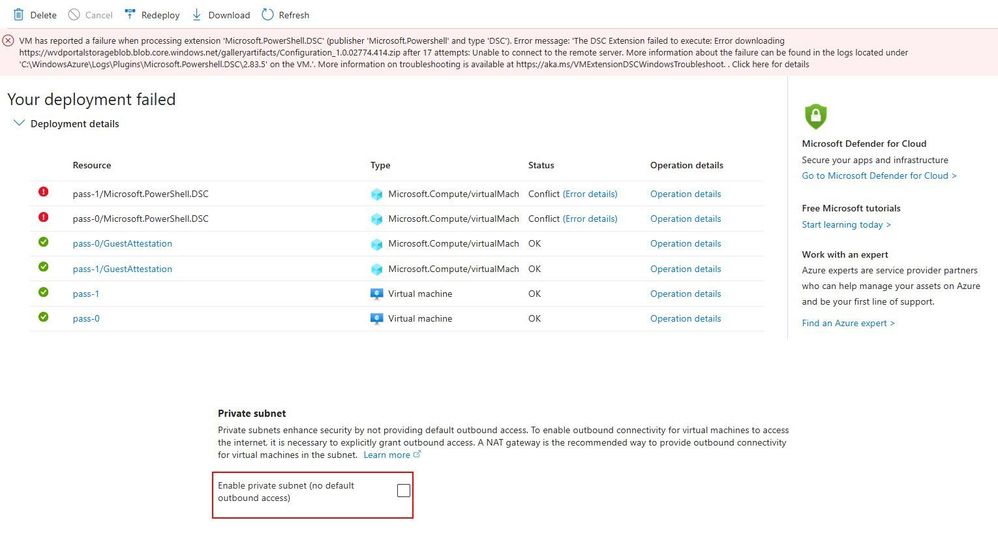The height and width of the screenshot is (533, 998).
Task: Click the Virtual machine icon for pass-1
Action: [377, 294]
